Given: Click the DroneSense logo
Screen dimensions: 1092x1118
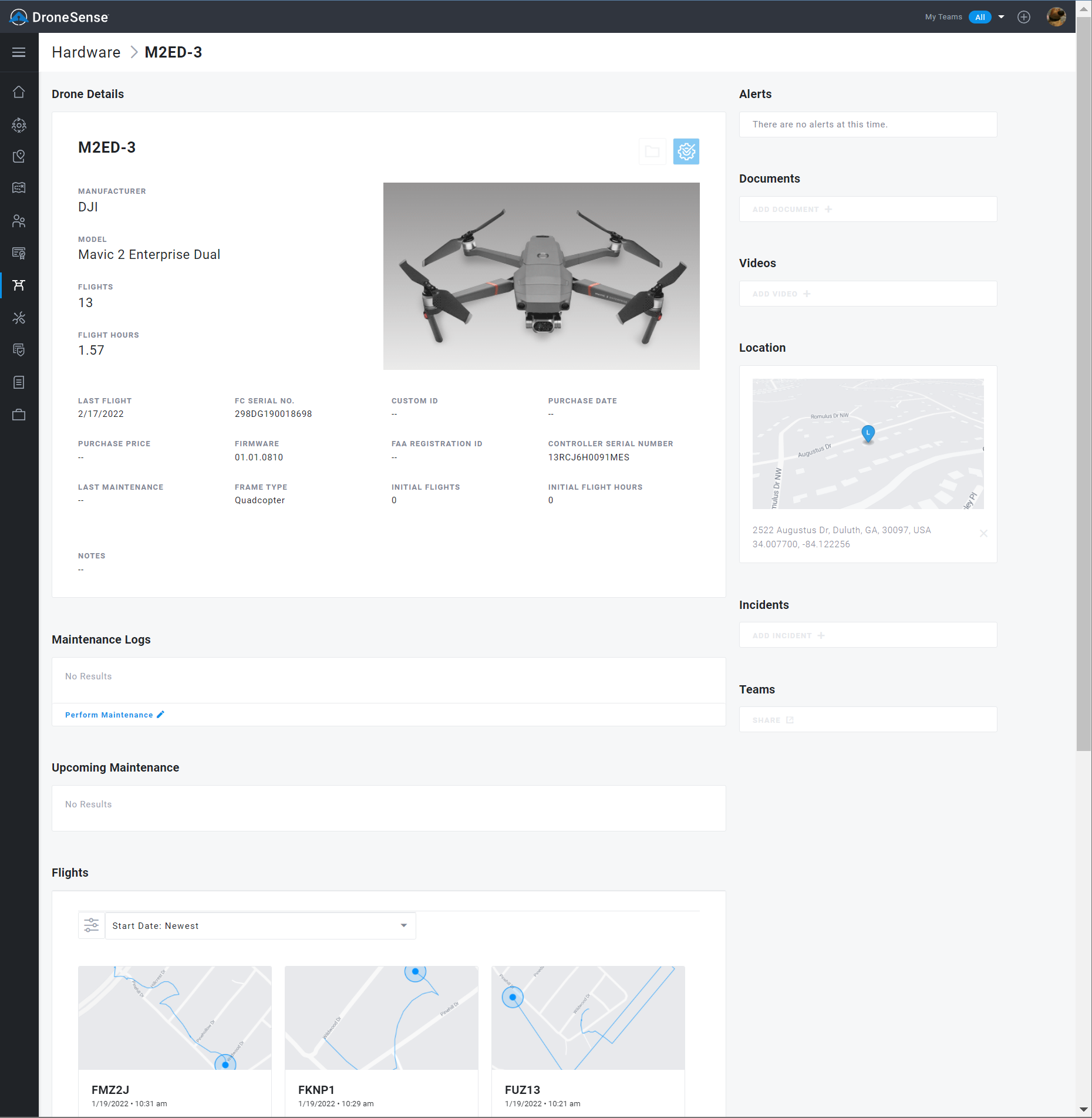Looking at the screenshot, I should pyautogui.click(x=59, y=17).
